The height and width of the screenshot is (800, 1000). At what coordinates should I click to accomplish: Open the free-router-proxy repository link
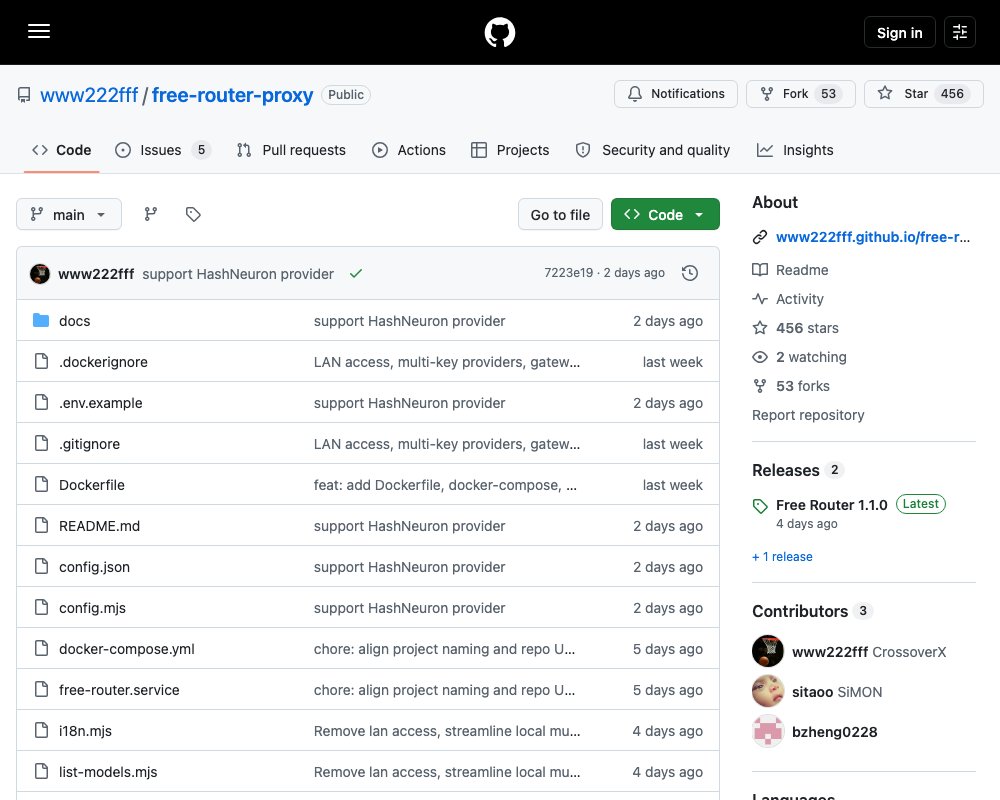pos(232,95)
